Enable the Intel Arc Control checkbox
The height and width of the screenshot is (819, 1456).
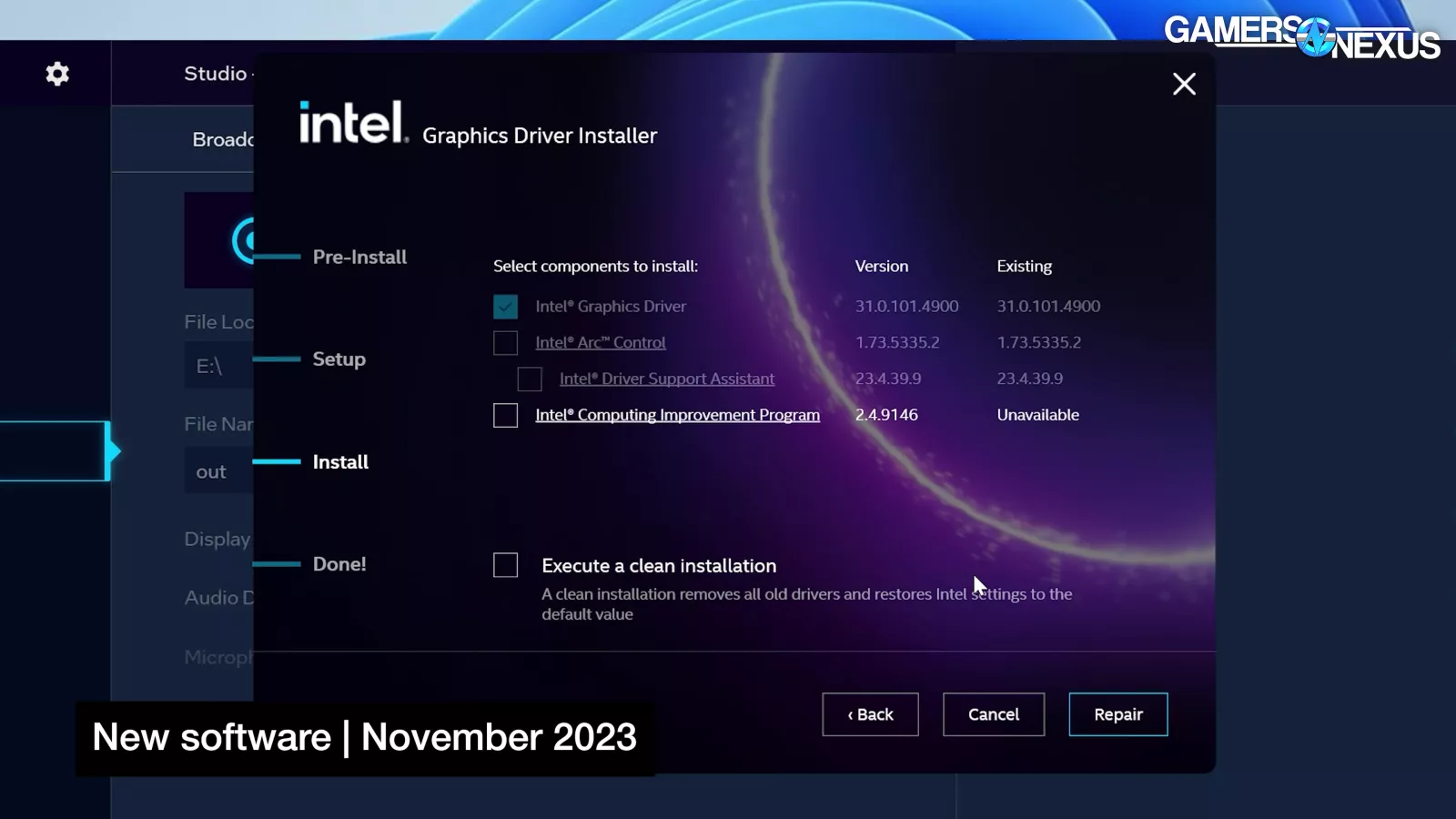point(505,343)
